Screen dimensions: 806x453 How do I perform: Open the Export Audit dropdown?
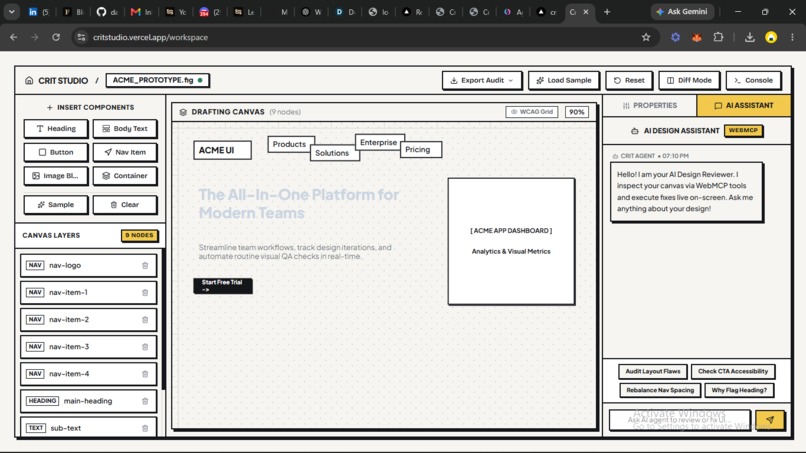coord(482,80)
